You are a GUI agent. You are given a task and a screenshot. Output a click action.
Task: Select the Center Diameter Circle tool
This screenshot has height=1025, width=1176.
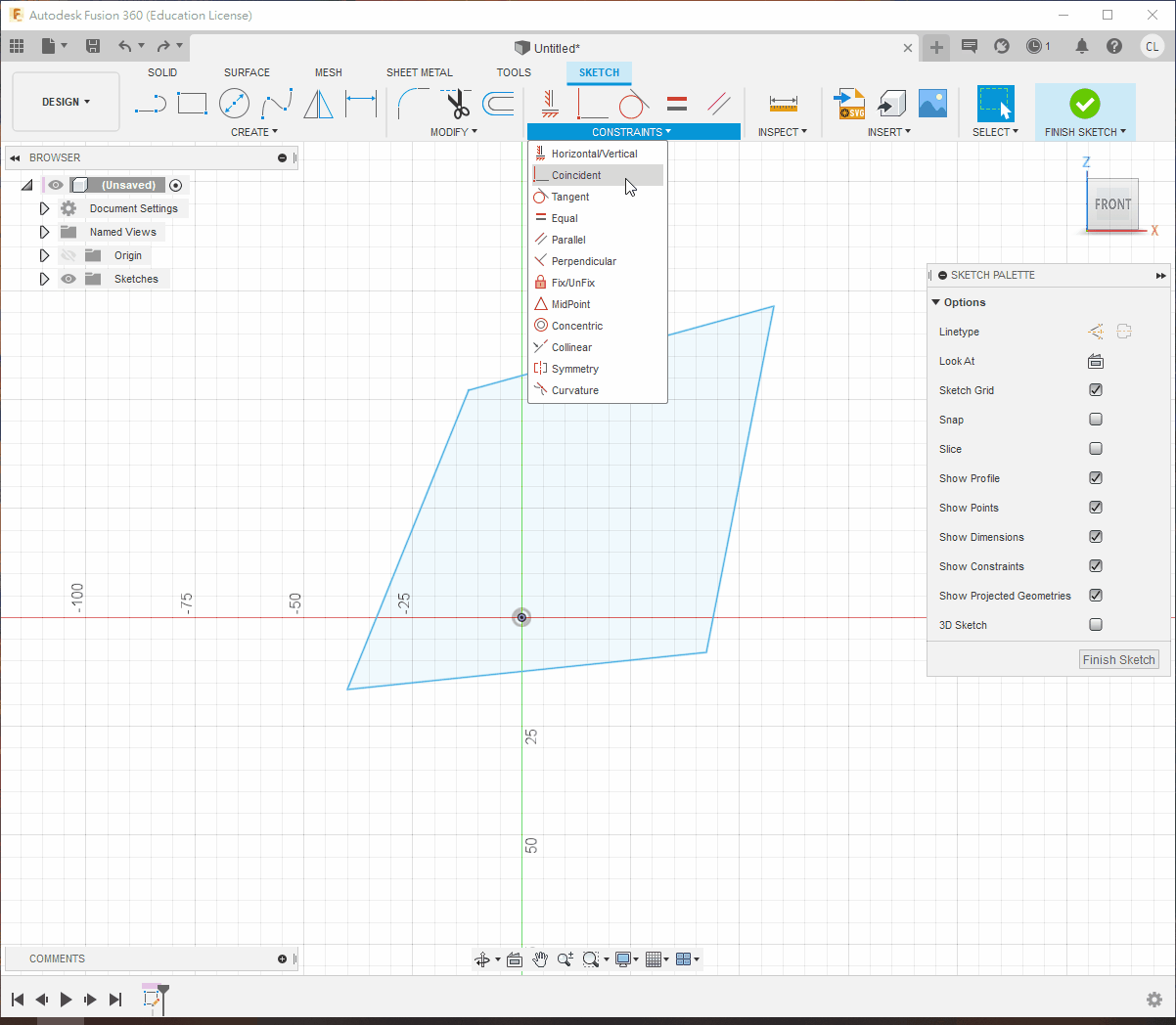click(x=234, y=104)
